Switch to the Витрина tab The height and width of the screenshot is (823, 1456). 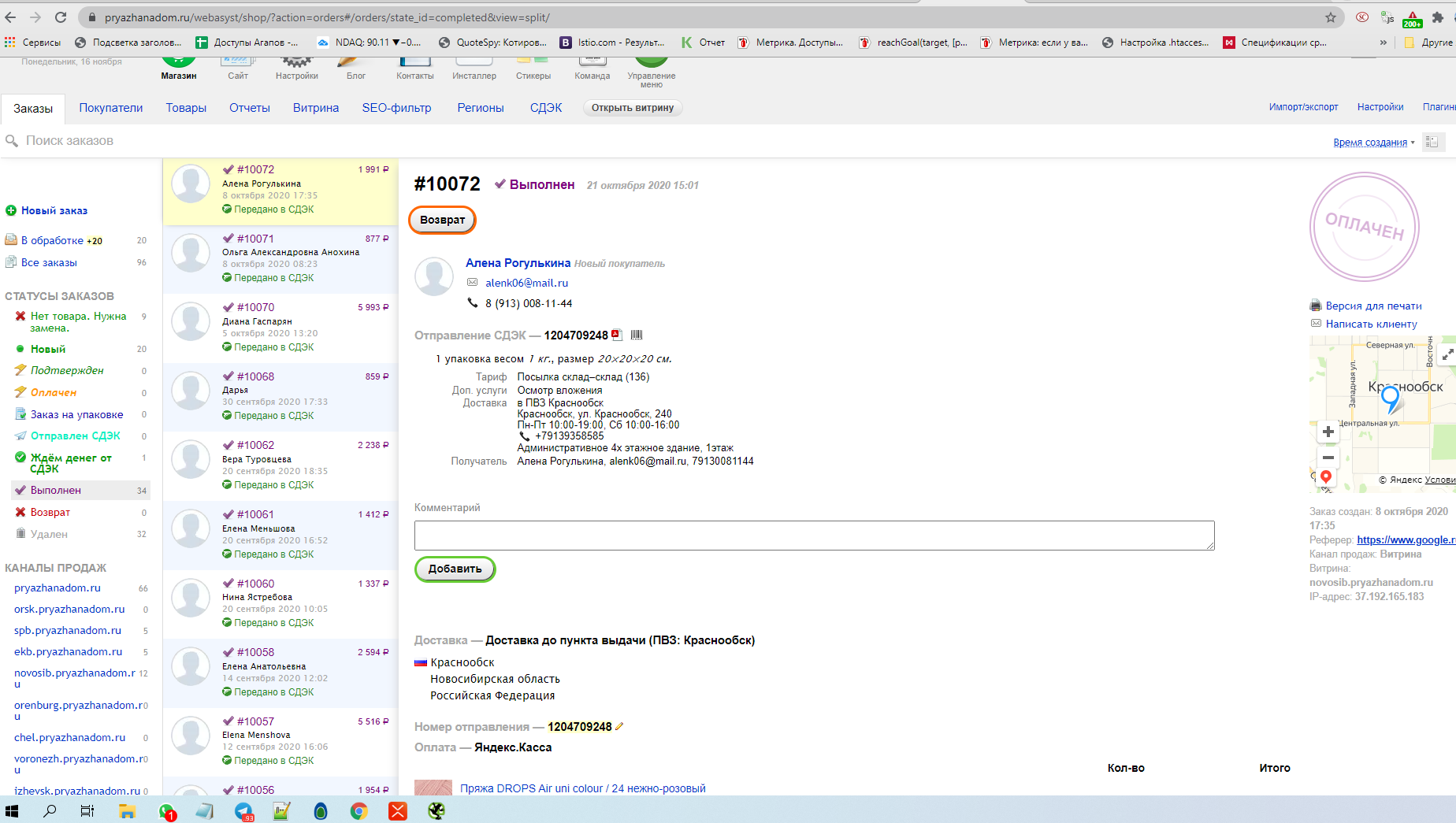pos(316,108)
